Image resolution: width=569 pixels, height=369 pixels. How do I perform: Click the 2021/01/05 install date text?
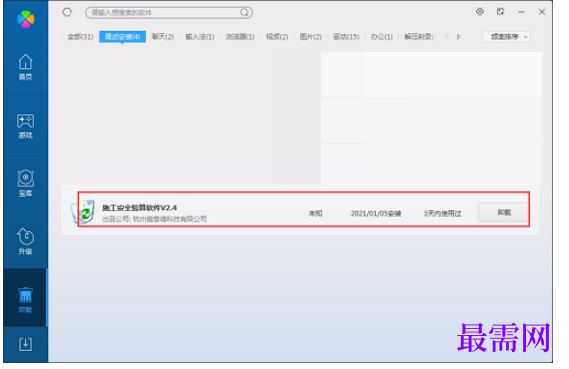click(x=376, y=213)
